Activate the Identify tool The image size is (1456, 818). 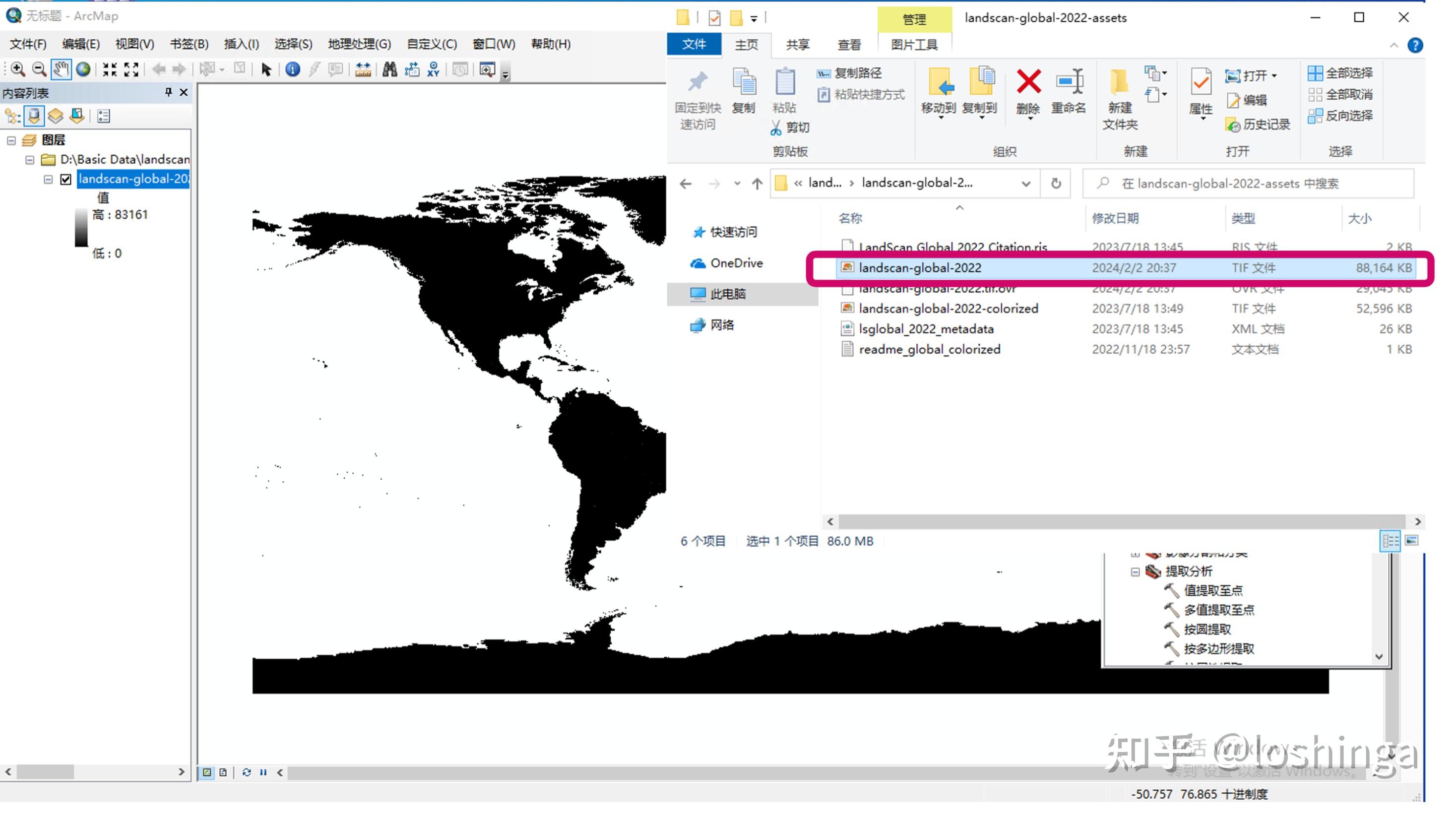pyautogui.click(x=292, y=69)
